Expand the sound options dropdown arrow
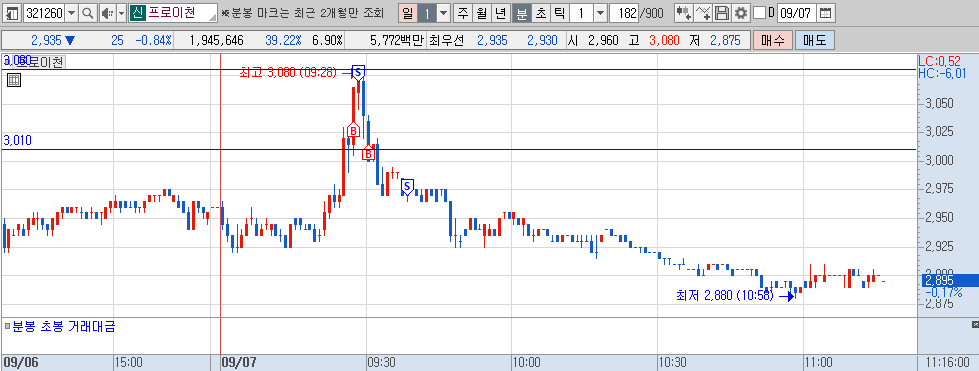979x371 pixels. pyautogui.click(x=121, y=12)
